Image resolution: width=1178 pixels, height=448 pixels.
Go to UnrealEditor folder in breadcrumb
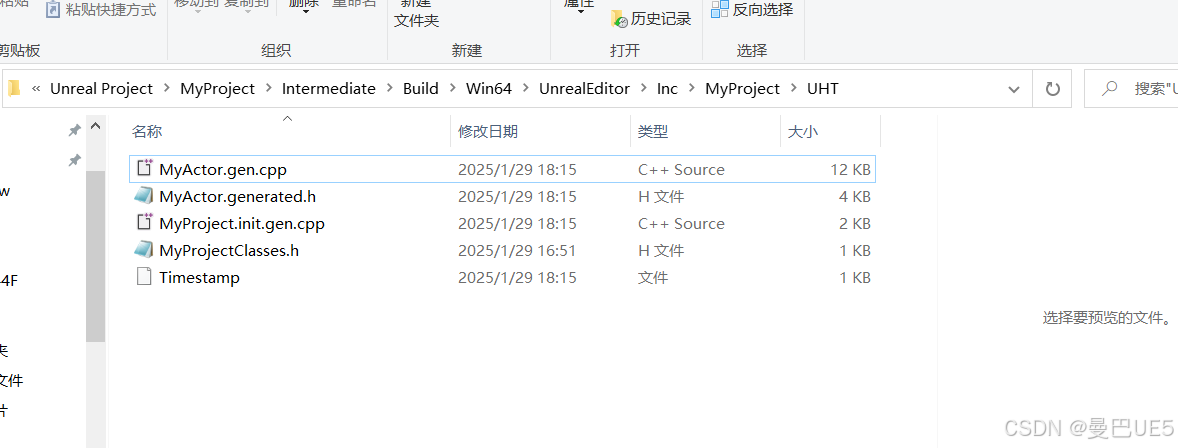click(584, 89)
